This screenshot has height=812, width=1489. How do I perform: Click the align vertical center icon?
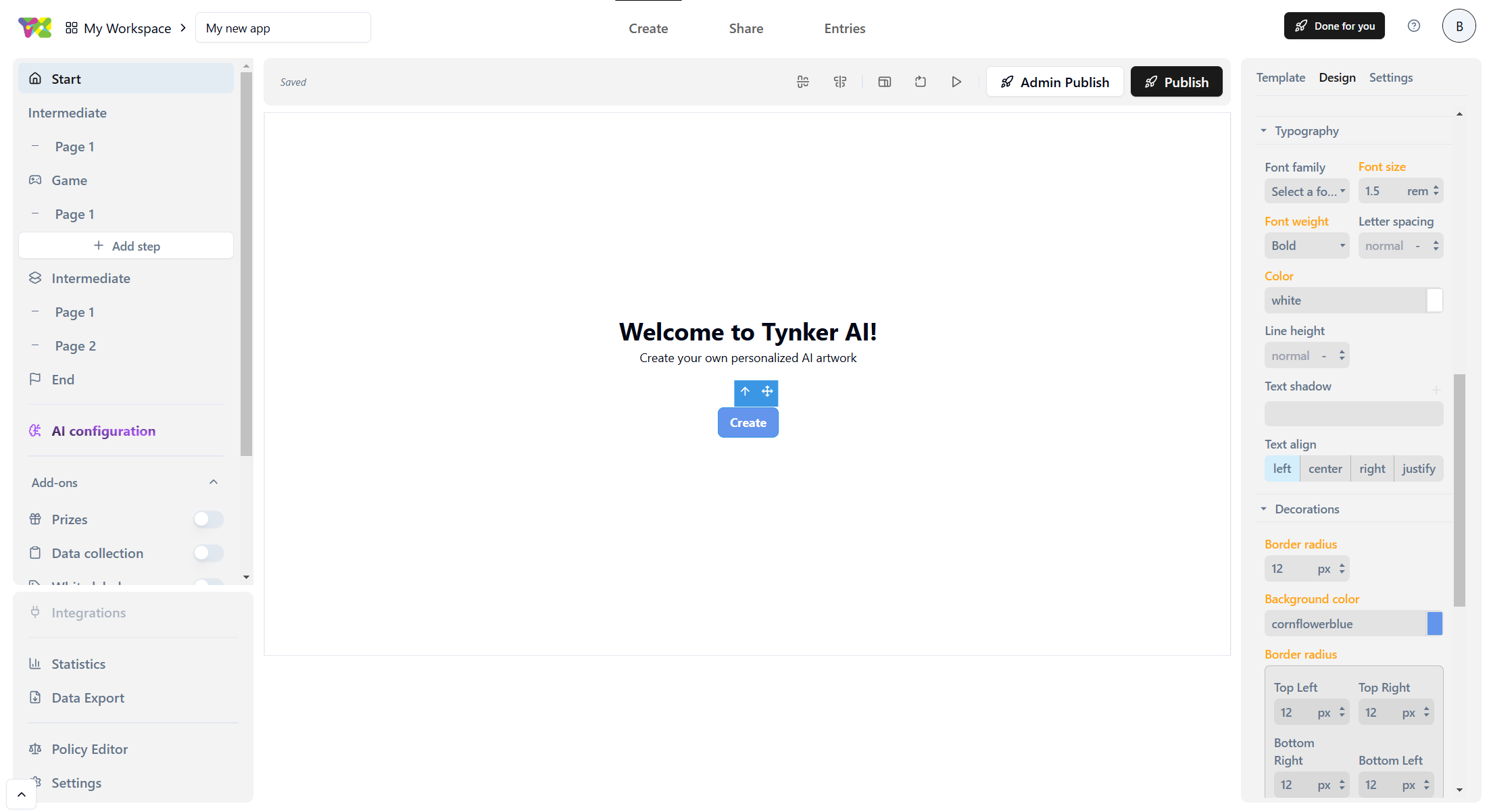pos(803,82)
